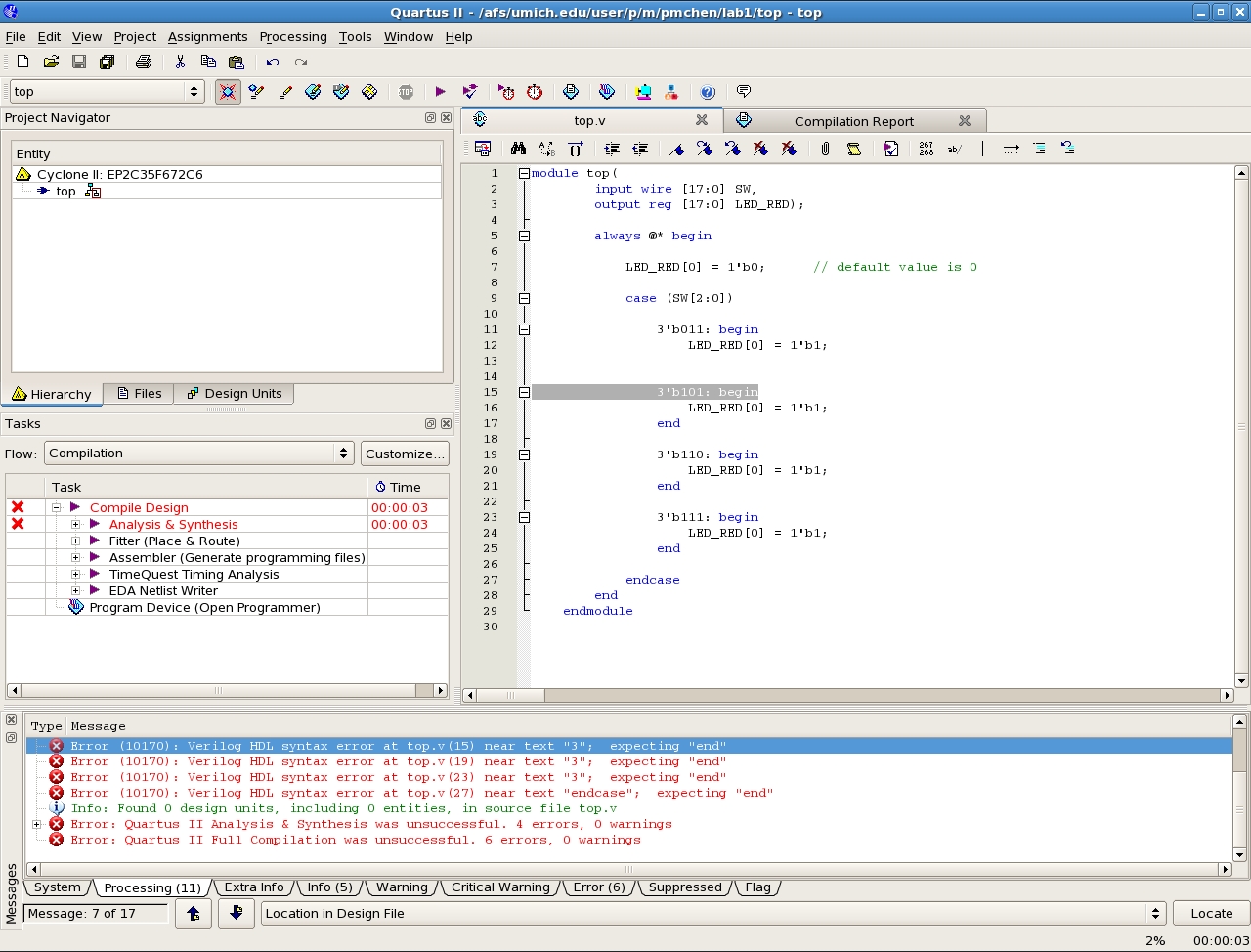Go to next message with down arrow button
This screenshot has width=1251, height=952.
click(x=236, y=913)
